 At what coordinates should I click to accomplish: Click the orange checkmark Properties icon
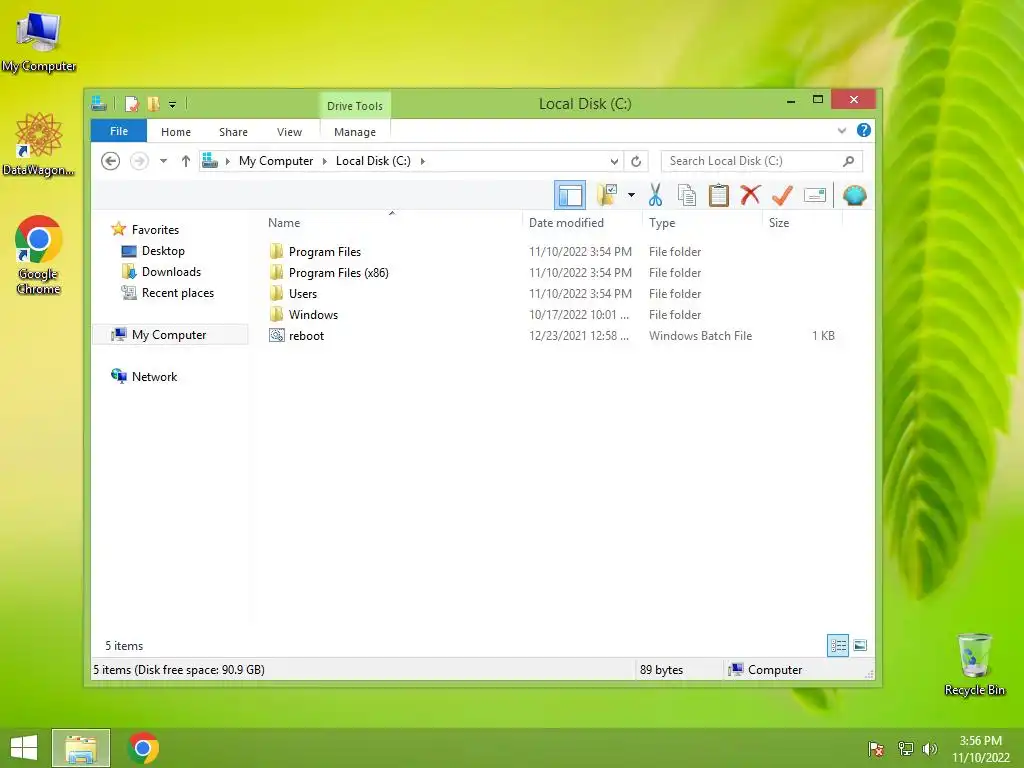click(x=782, y=195)
